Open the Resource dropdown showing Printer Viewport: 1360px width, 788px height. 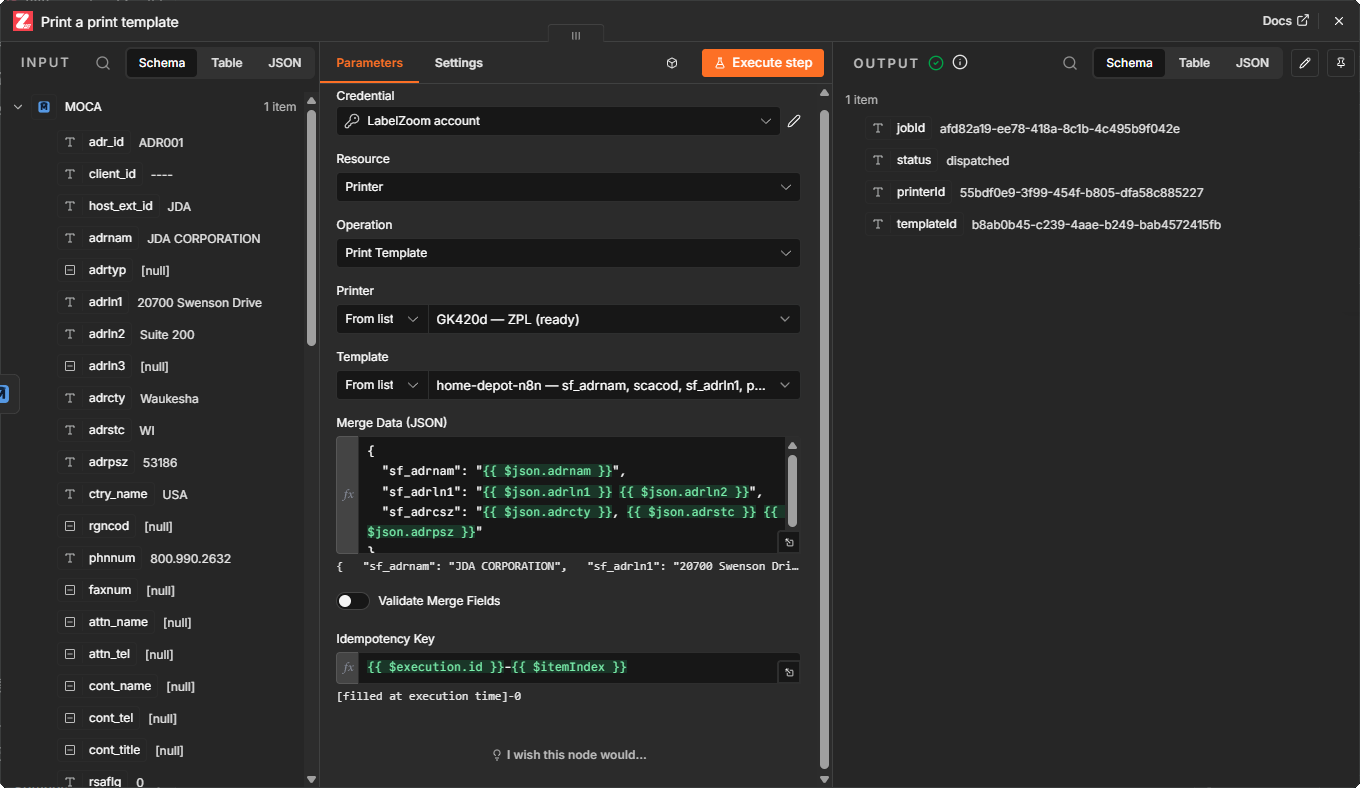point(568,187)
